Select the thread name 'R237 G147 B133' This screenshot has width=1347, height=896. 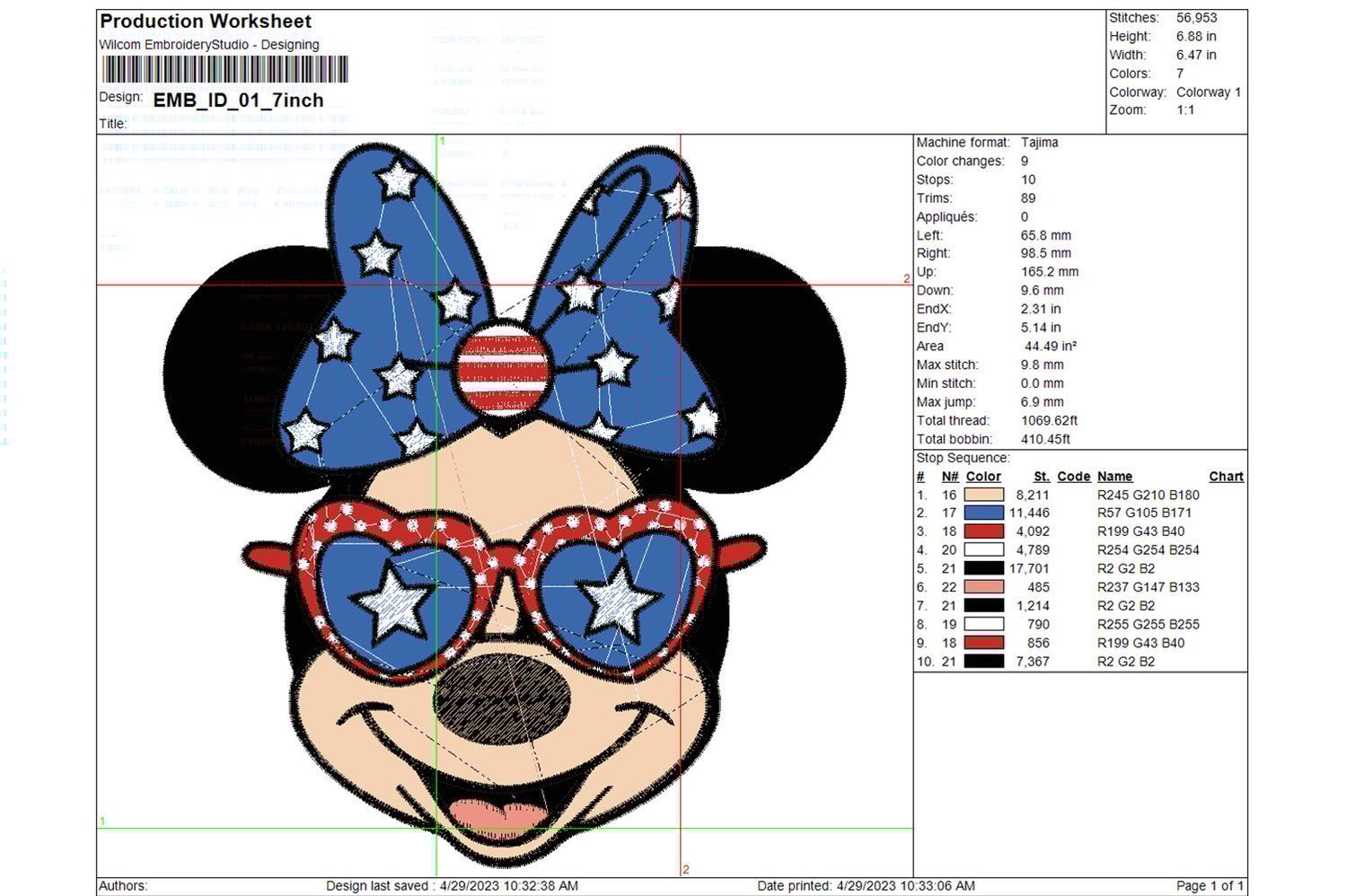1149,587
